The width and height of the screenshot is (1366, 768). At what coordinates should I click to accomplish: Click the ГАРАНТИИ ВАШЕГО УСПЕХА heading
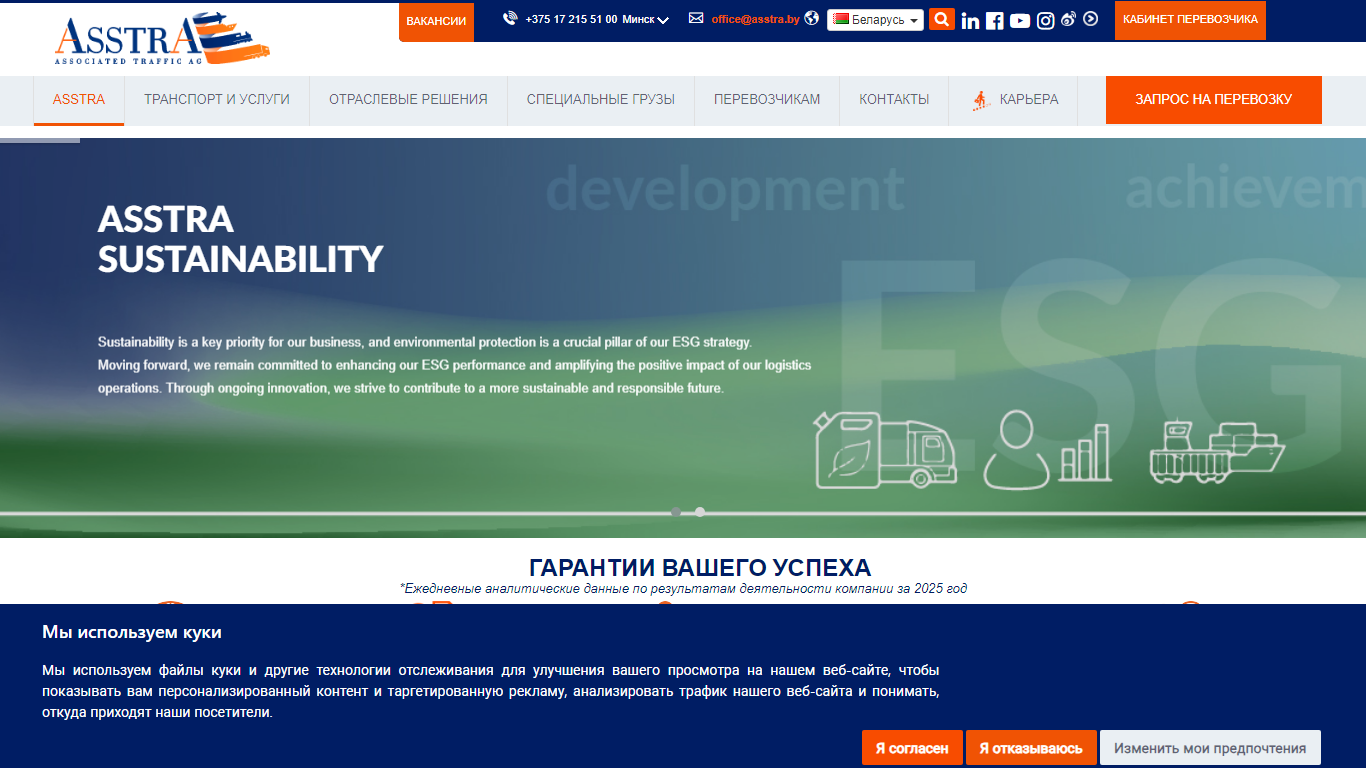[x=700, y=568]
